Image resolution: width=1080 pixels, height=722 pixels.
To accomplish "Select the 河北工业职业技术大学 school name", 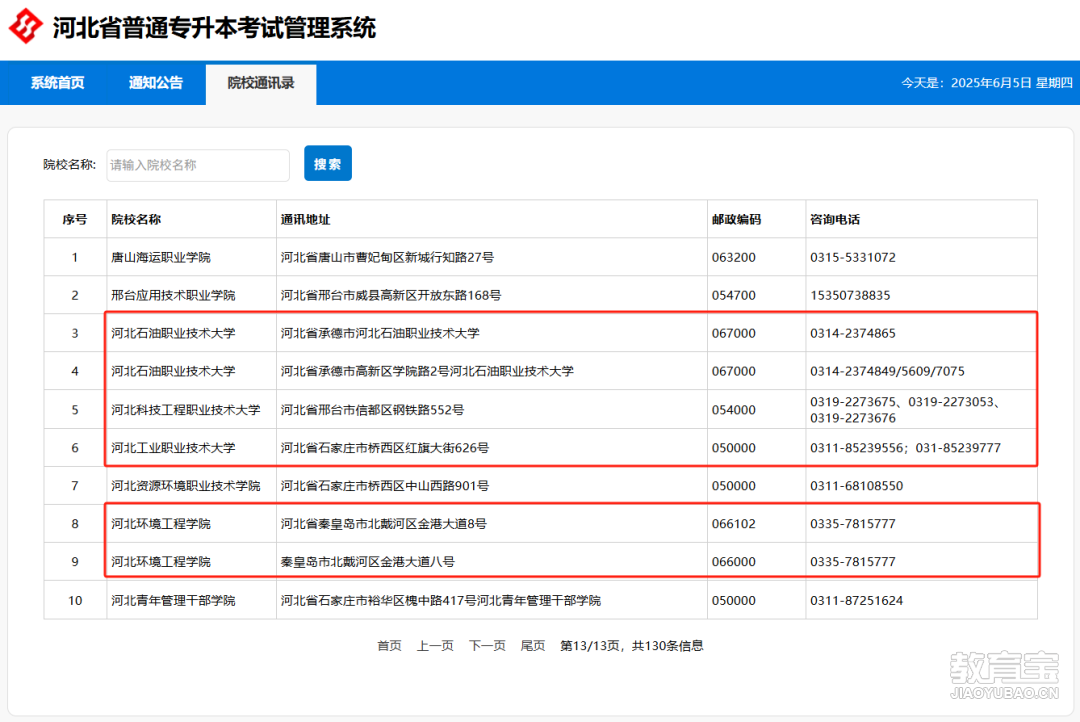I will pos(173,447).
